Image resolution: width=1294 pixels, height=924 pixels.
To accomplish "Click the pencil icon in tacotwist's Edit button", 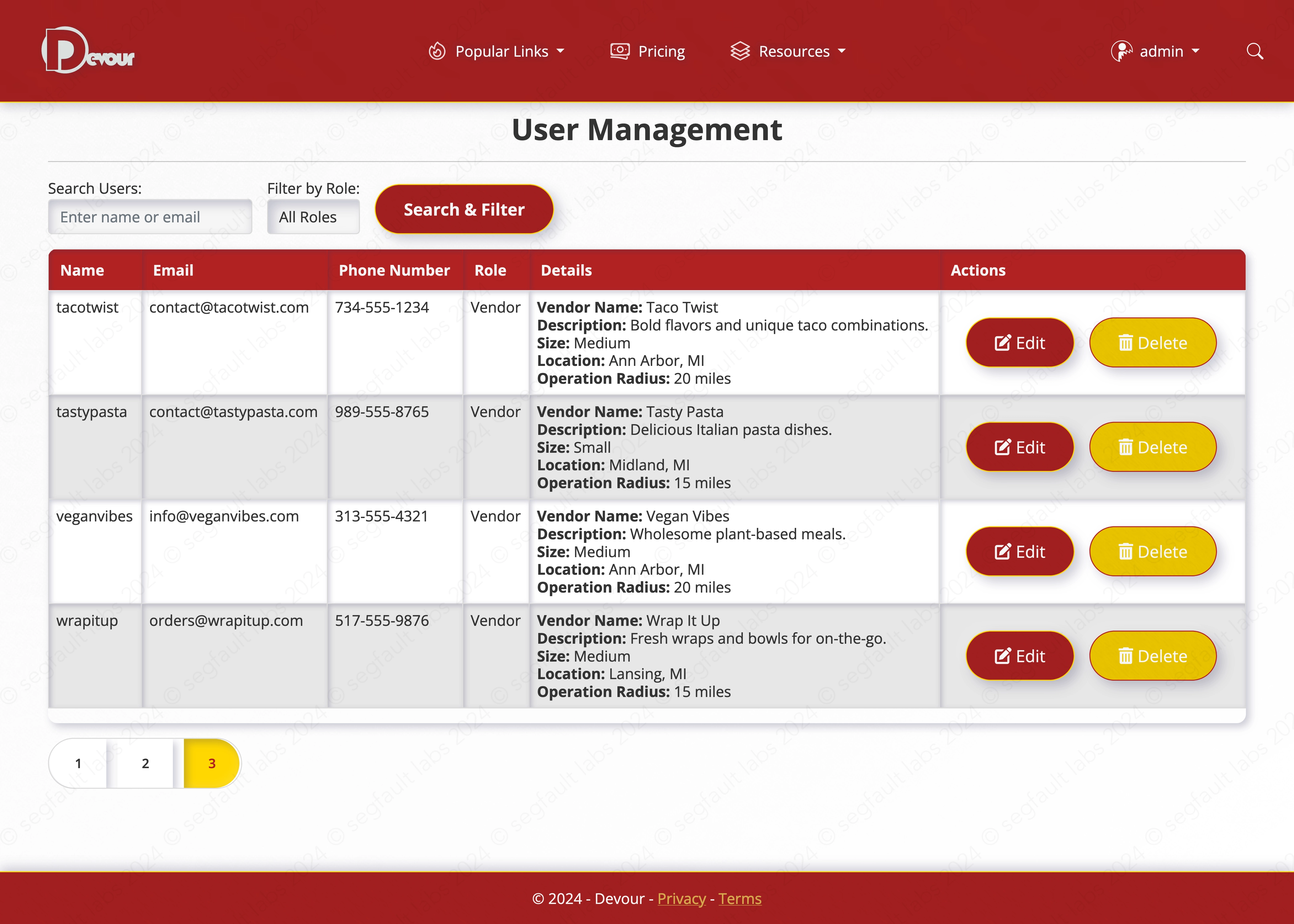I will click(1003, 342).
